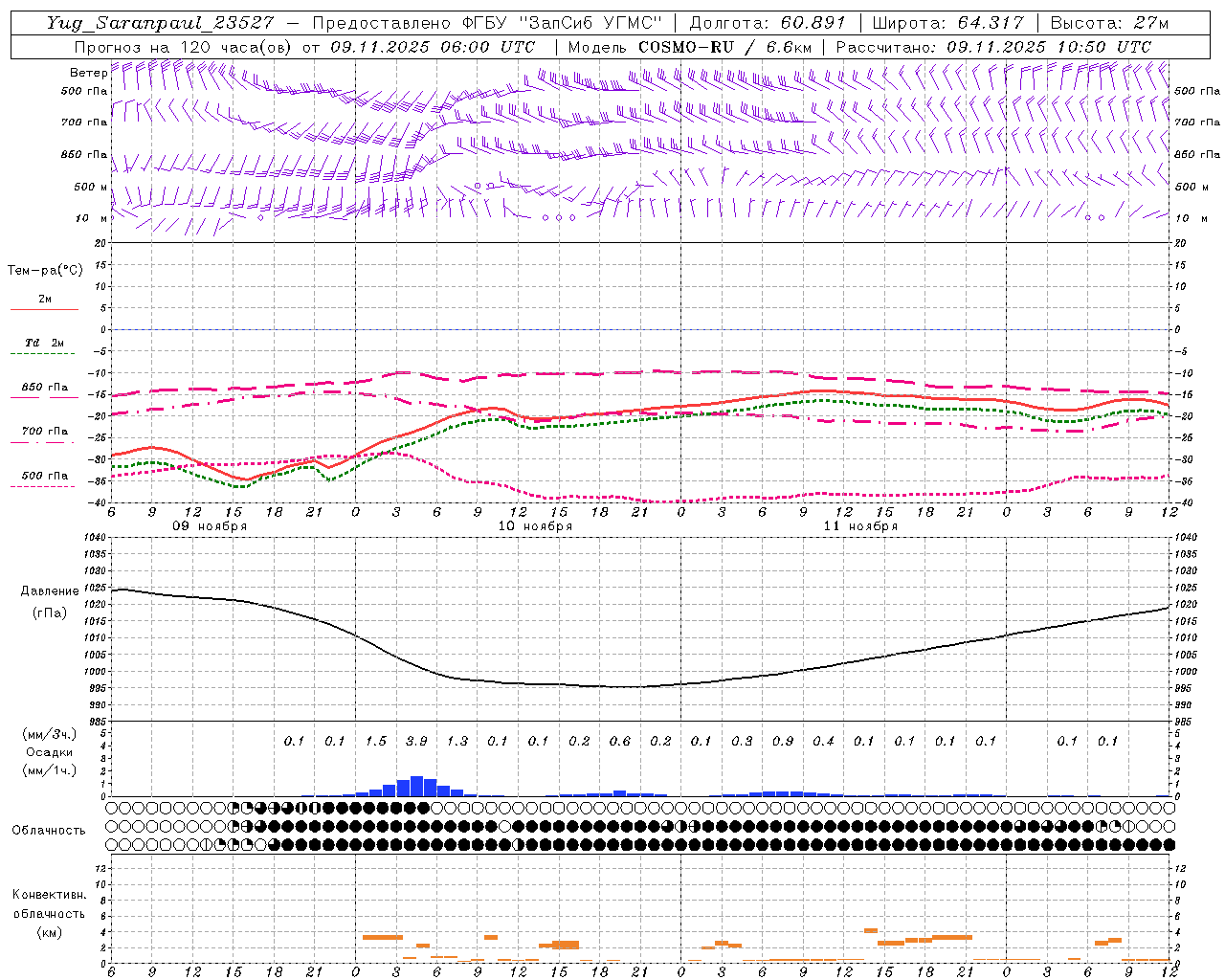Click the 700 гПа temperature legend label
The height and width of the screenshot is (980, 1225).
[x=45, y=432]
